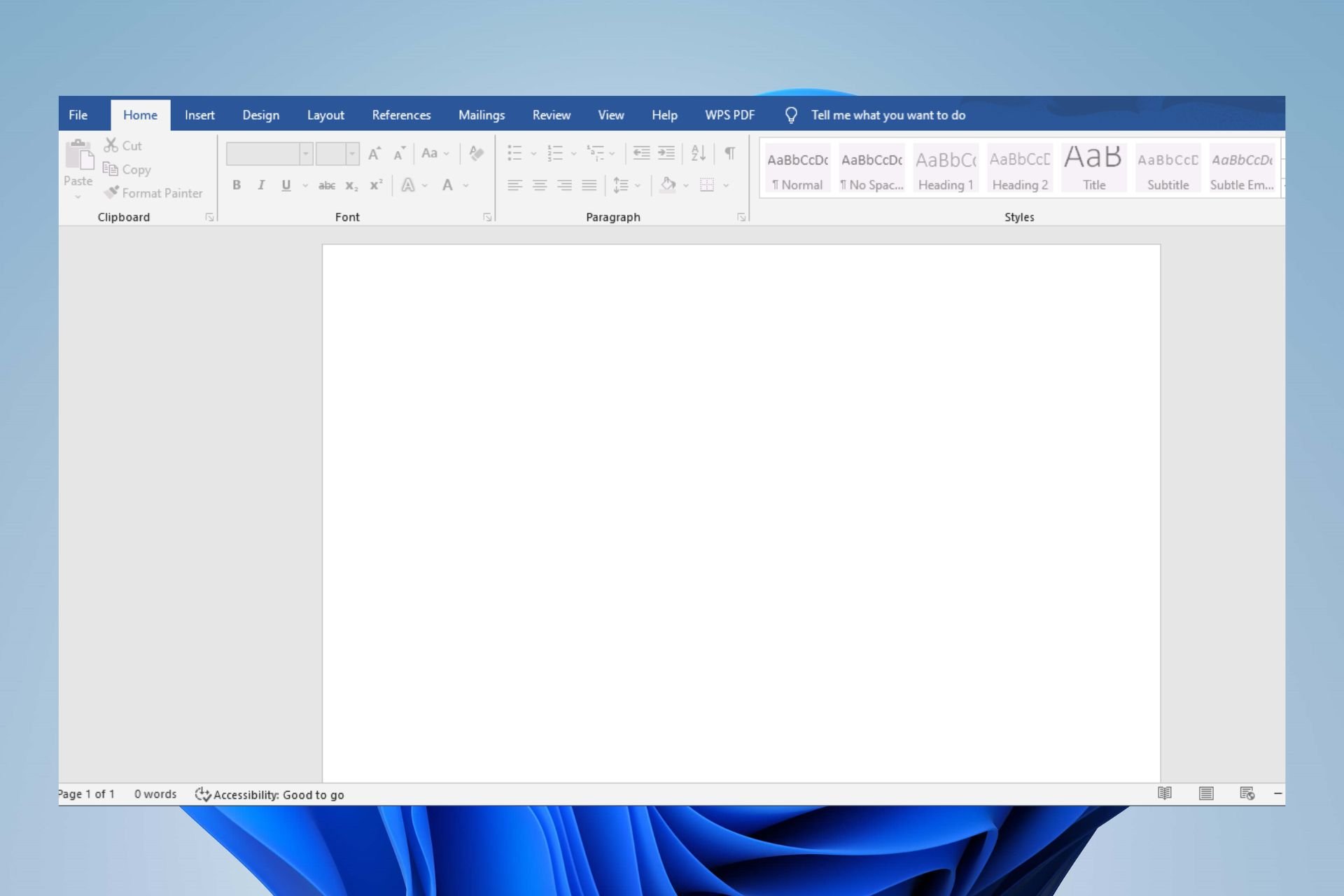1344x896 pixels.
Task: Toggle the Strikethrough text formatting
Action: tap(326, 185)
